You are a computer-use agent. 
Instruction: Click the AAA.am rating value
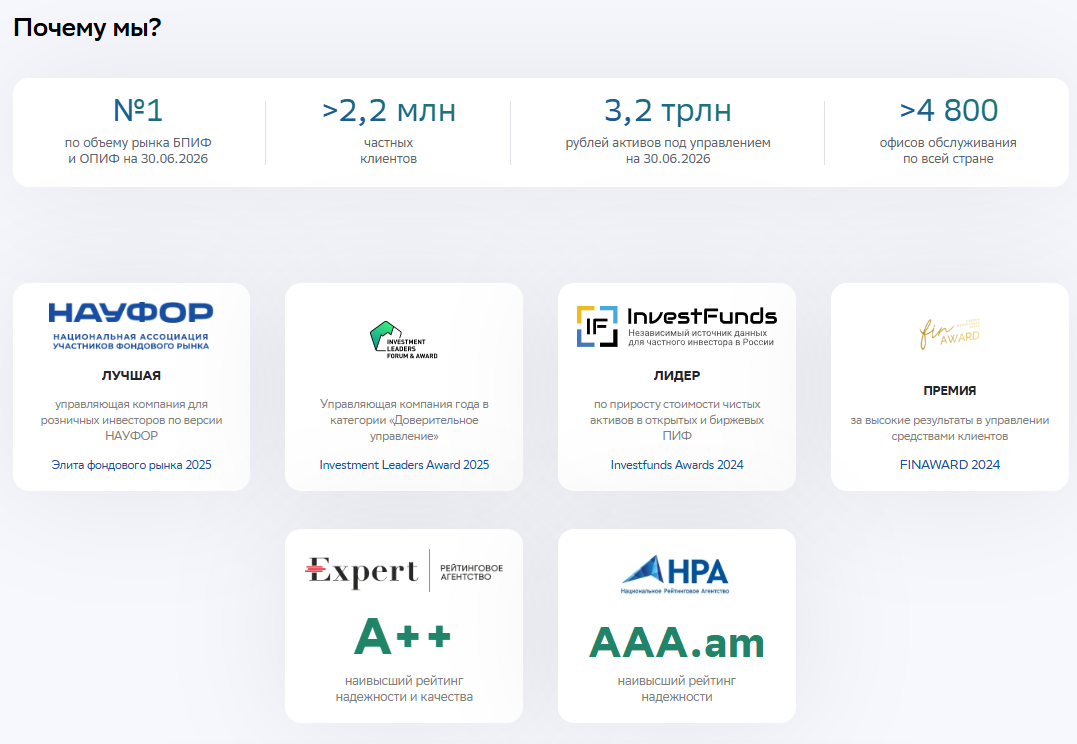tap(677, 642)
